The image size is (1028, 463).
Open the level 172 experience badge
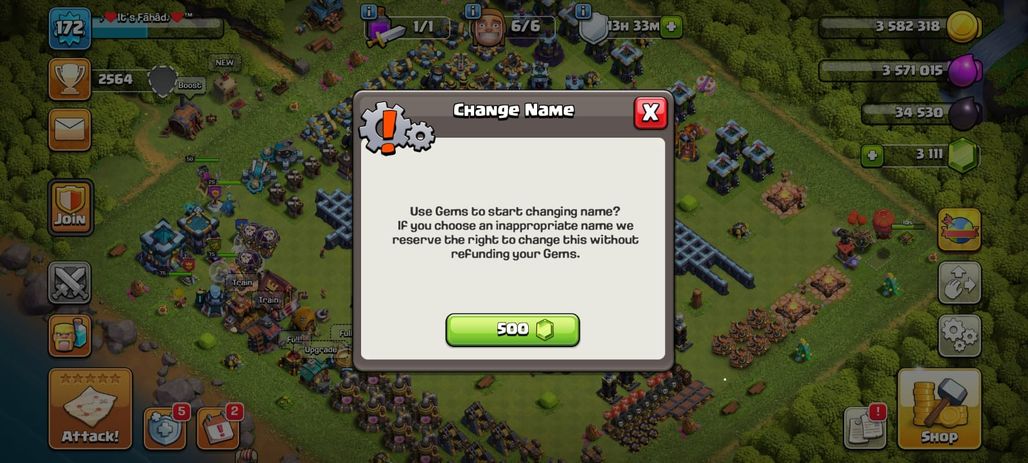(69, 28)
